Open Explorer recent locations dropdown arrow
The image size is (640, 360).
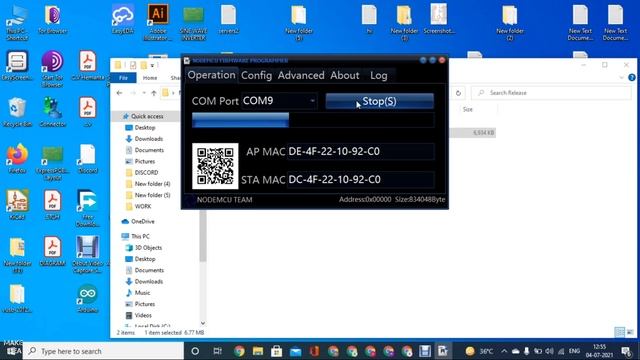pyautogui.click(x=144, y=93)
